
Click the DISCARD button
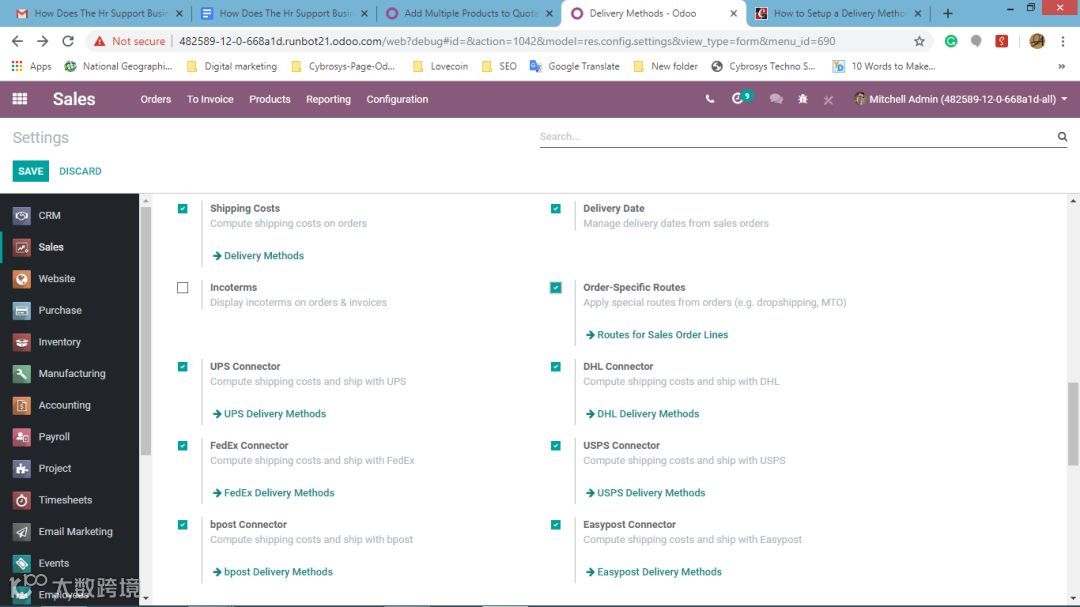click(80, 171)
